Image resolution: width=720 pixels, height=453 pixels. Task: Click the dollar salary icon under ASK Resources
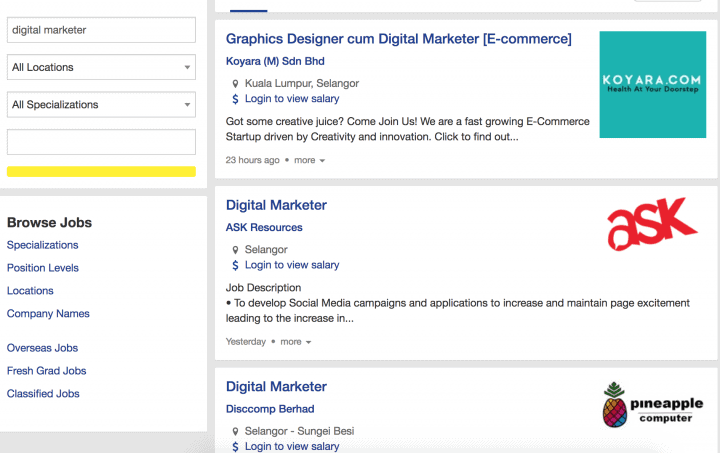[x=235, y=265]
